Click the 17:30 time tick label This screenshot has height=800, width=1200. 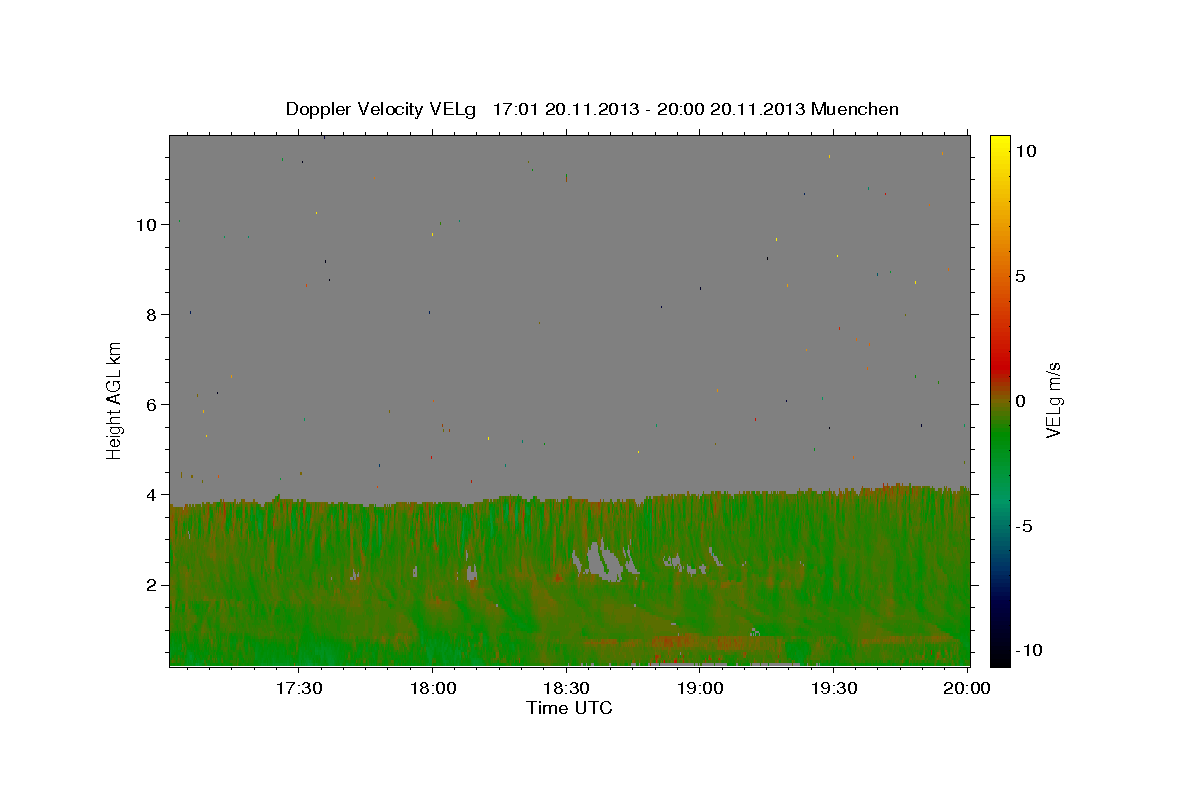(298, 688)
